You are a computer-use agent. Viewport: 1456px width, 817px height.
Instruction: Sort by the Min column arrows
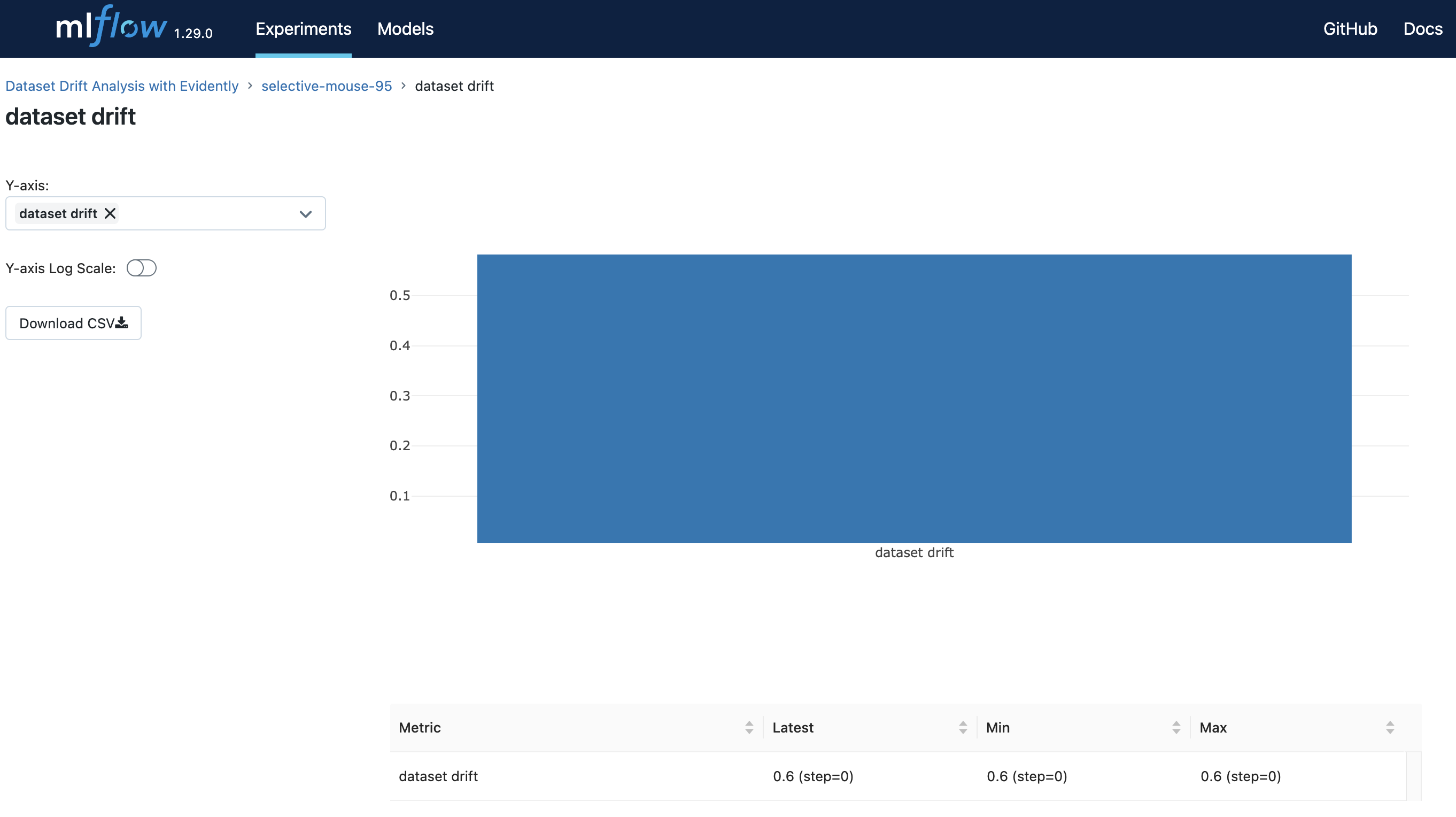(1176, 728)
